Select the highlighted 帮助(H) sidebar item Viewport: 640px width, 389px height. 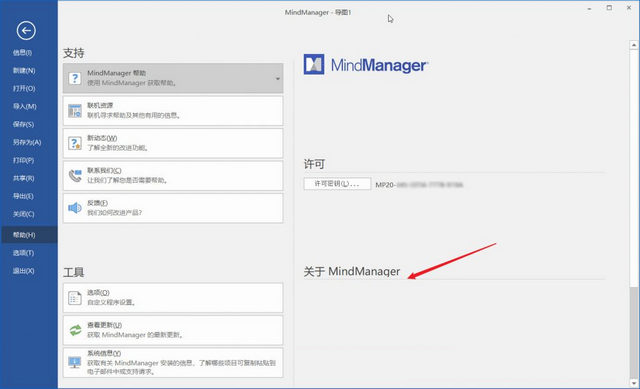click(29, 235)
